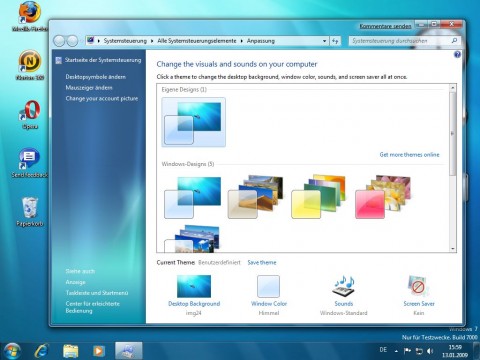
Task: Go back with the navigation back arrow
Action: point(59,41)
